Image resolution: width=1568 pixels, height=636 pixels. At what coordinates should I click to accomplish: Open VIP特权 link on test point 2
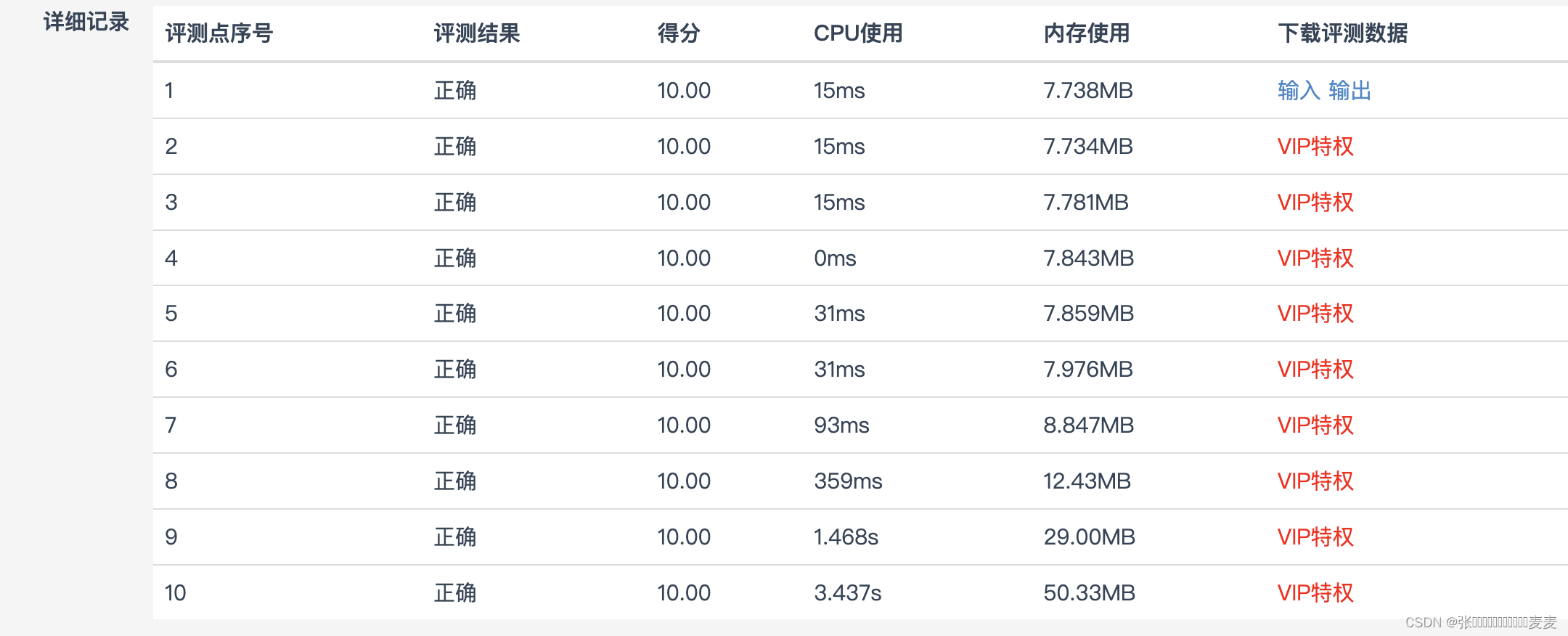[1315, 147]
